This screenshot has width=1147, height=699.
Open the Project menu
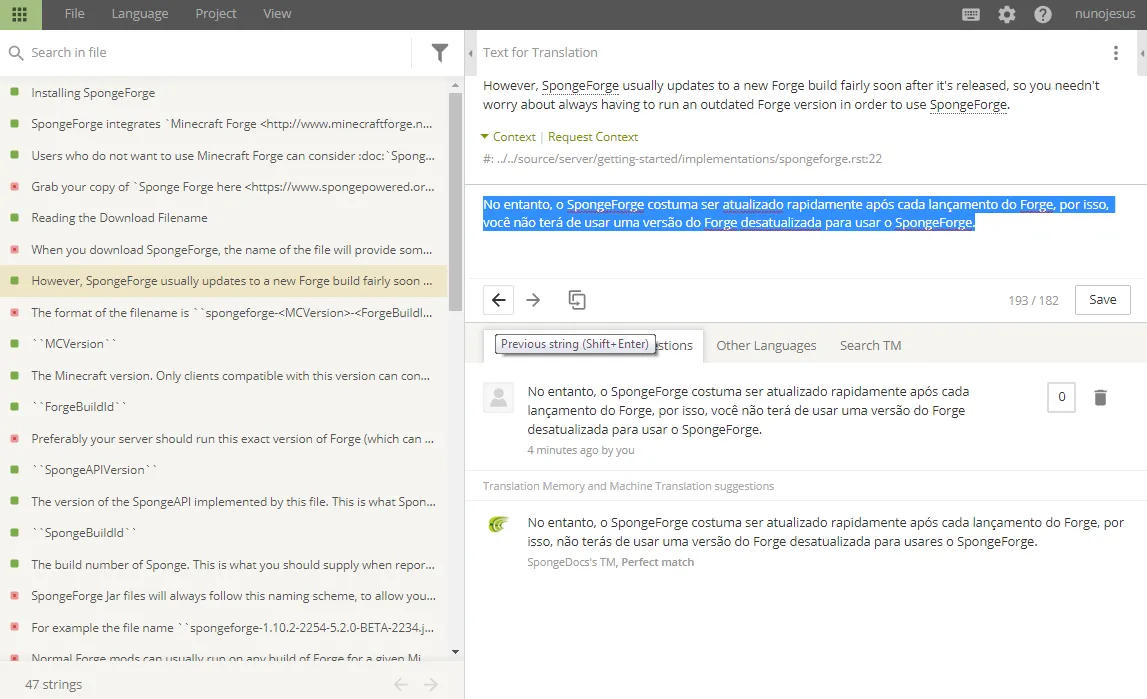coord(216,14)
